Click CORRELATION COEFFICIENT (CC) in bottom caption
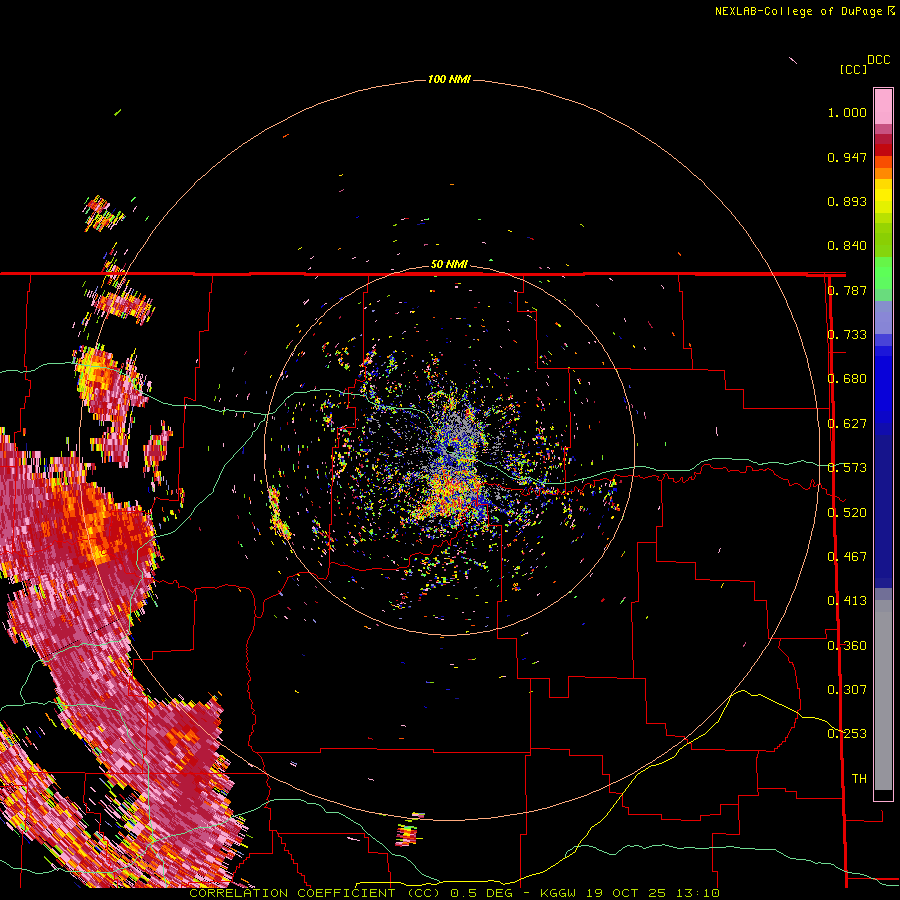This screenshot has width=900, height=900. [314, 894]
